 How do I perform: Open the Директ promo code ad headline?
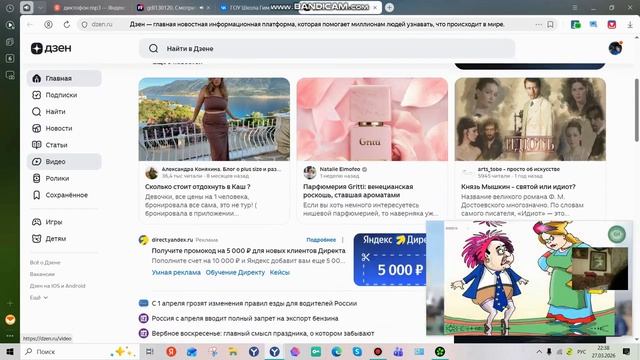[x=248, y=251]
